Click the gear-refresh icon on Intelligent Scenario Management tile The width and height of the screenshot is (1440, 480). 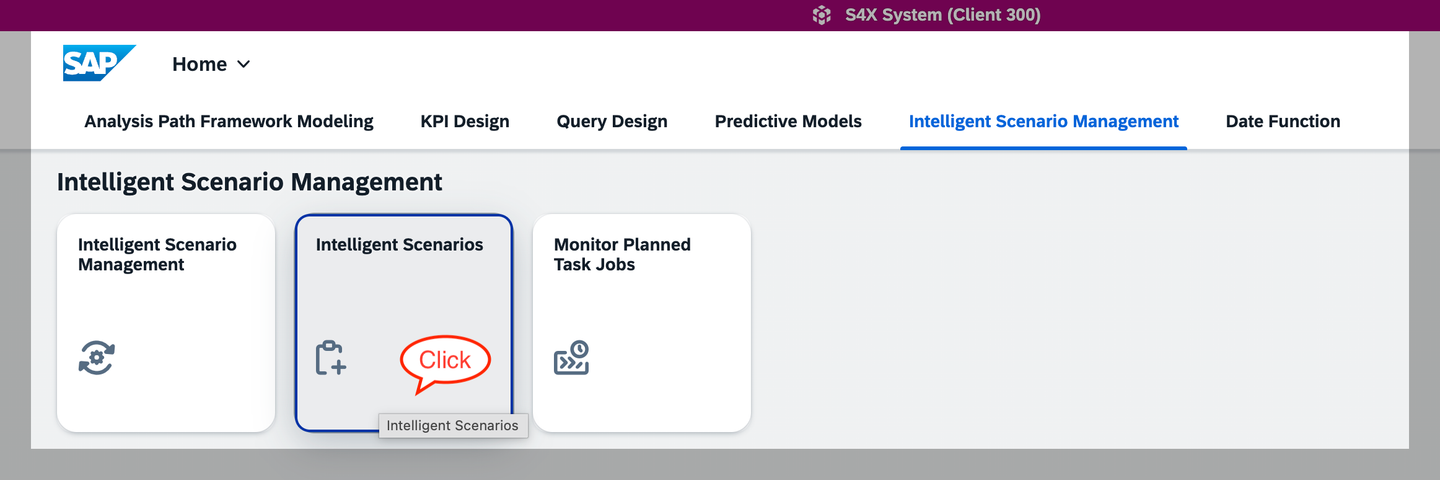click(97, 358)
